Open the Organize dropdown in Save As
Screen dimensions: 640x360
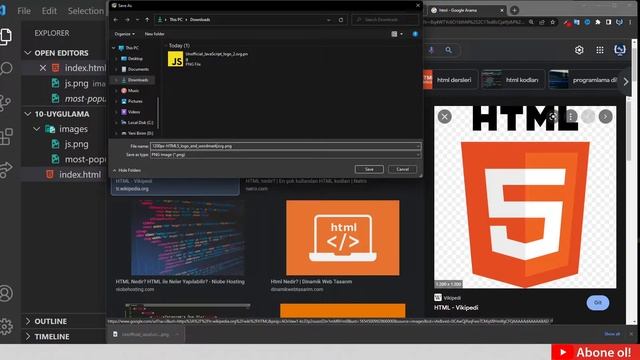[x=124, y=34]
